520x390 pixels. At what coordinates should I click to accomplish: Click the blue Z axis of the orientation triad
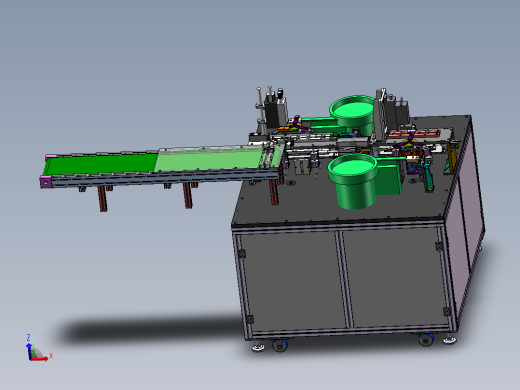click(x=29, y=351)
